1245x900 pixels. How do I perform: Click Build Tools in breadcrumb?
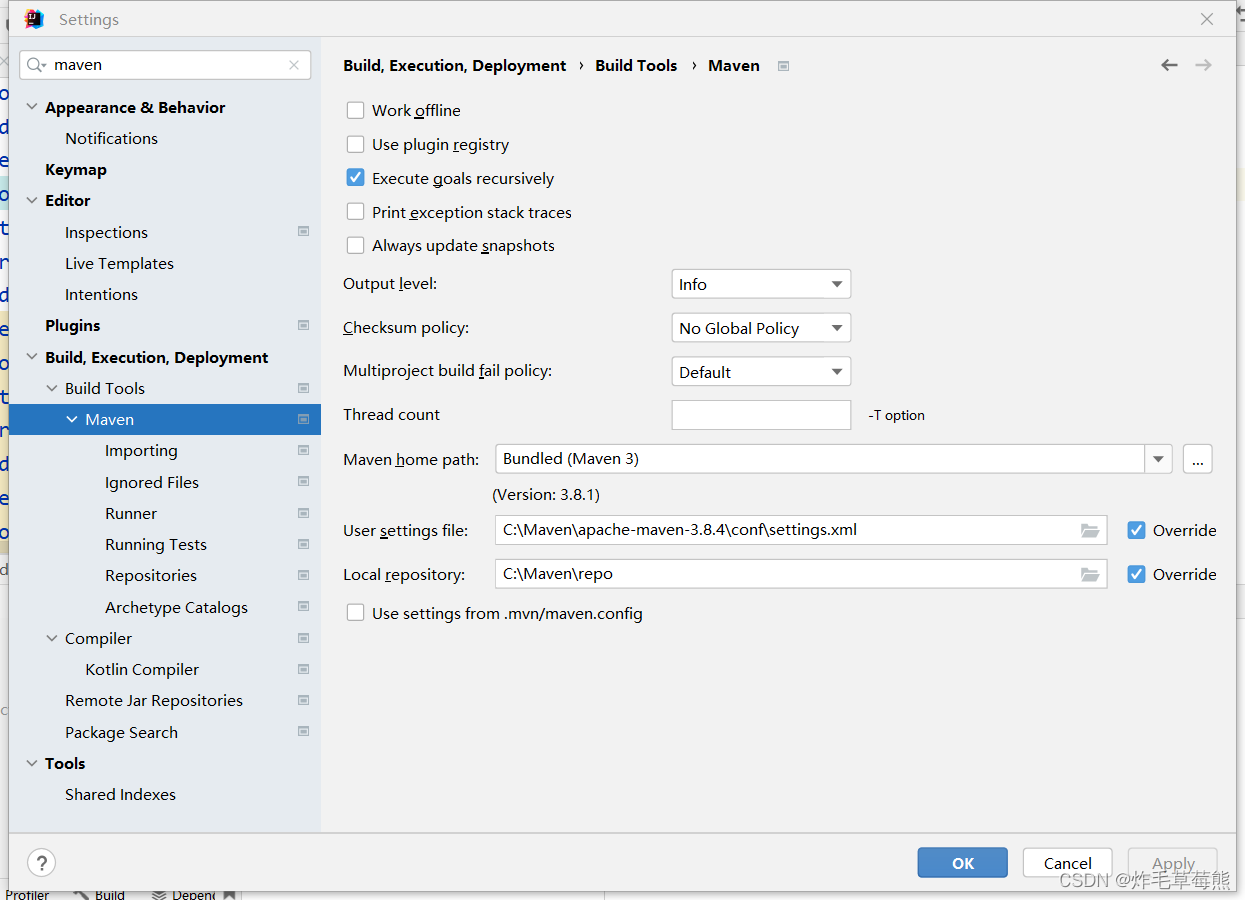(636, 65)
